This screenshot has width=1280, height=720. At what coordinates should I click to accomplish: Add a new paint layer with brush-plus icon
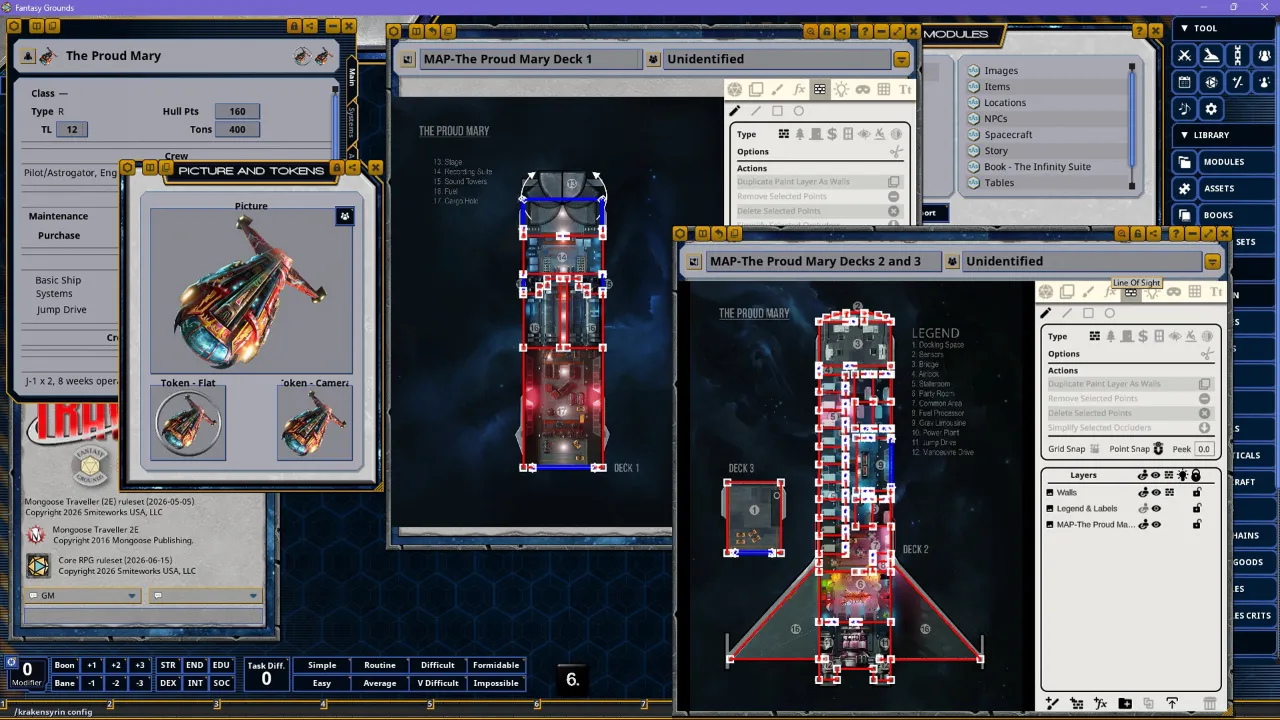1052,703
